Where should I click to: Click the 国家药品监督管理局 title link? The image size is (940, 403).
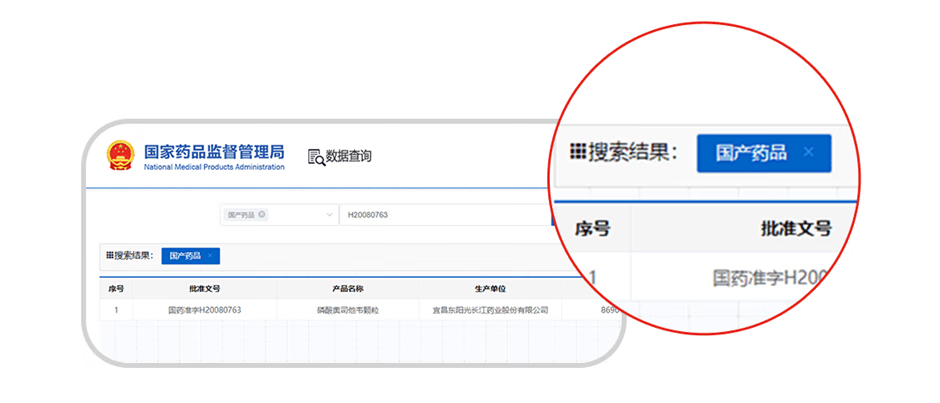click(x=214, y=151)
